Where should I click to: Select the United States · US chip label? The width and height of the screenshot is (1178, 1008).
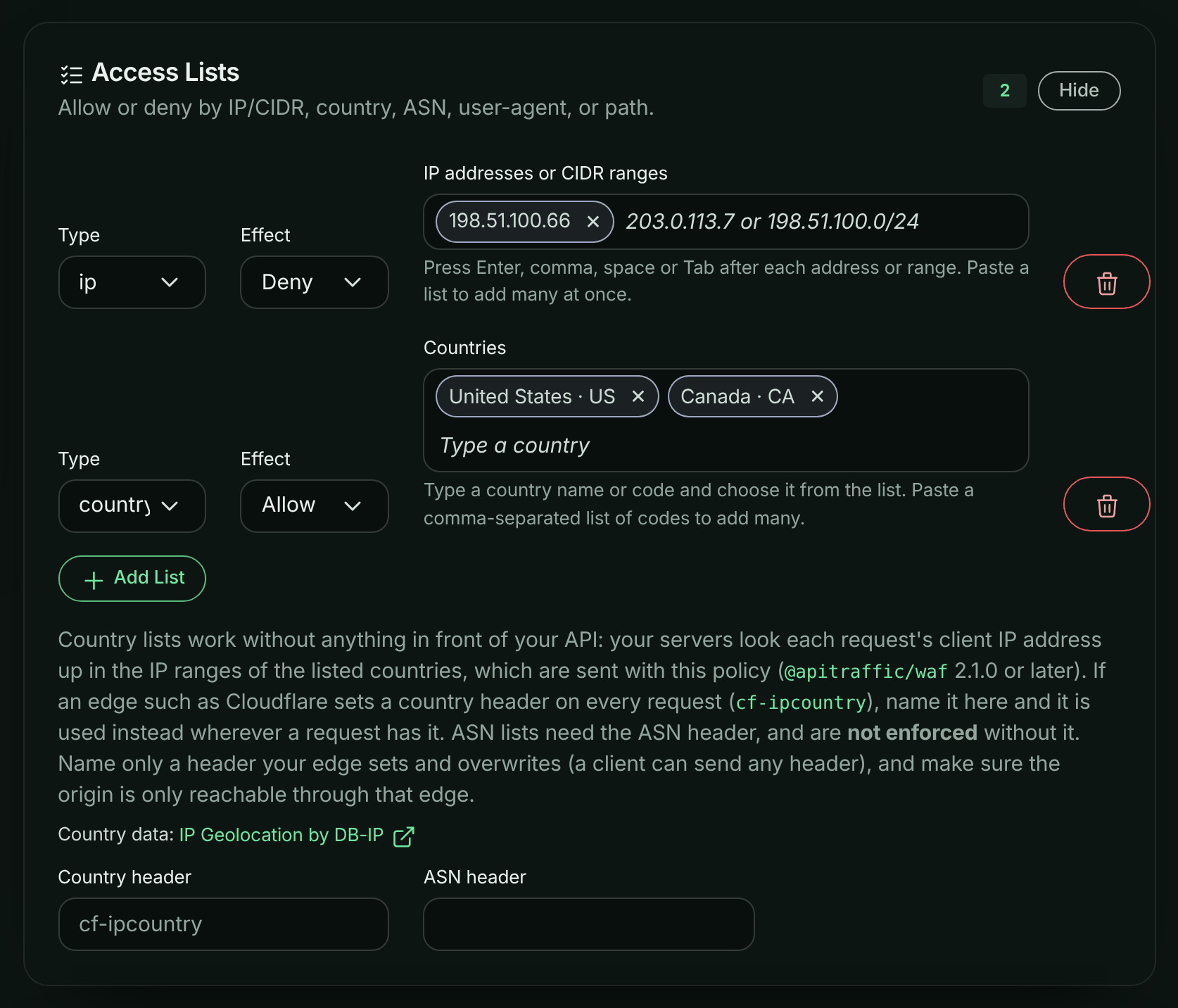pyautogui.click(x=532, y=397)
